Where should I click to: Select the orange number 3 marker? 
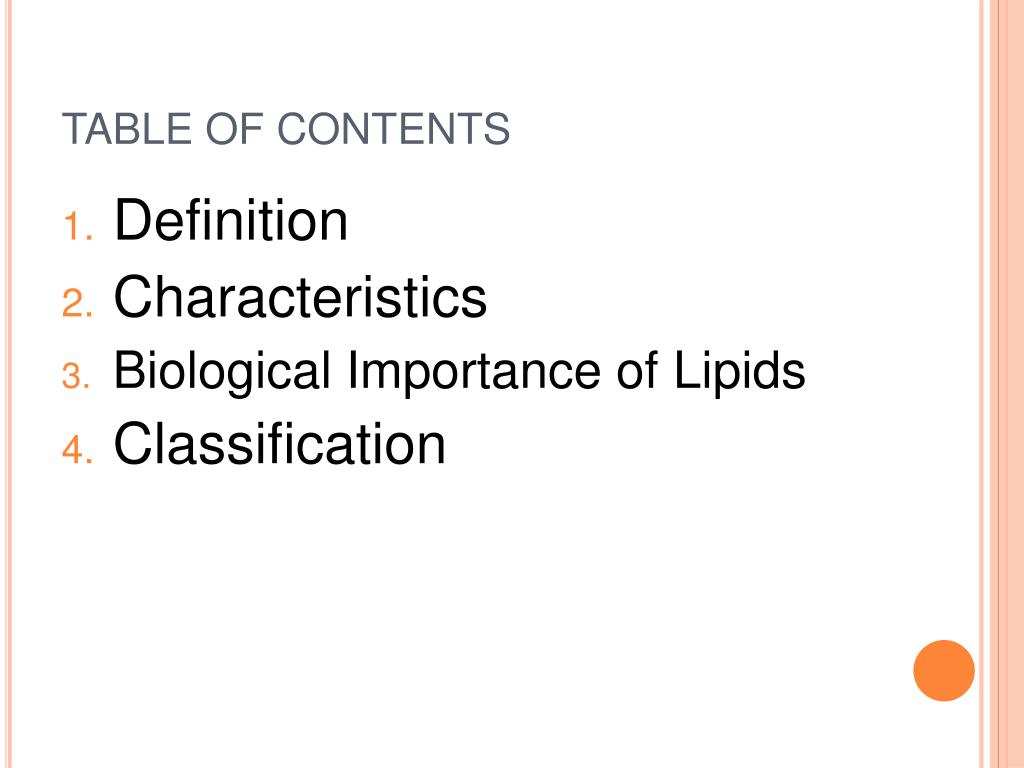pos(76,377)
